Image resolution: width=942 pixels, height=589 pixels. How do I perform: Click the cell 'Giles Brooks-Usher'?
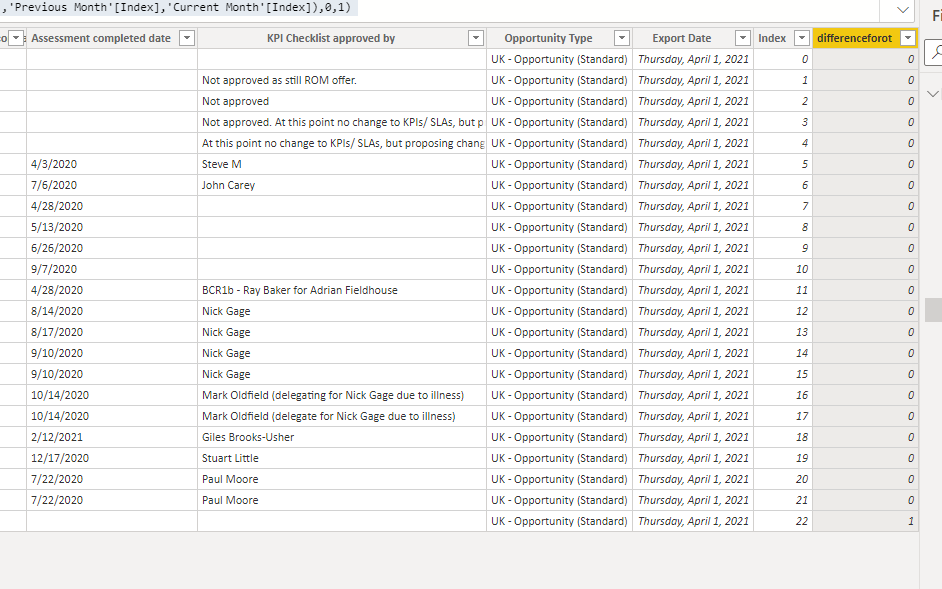(342, 438)
